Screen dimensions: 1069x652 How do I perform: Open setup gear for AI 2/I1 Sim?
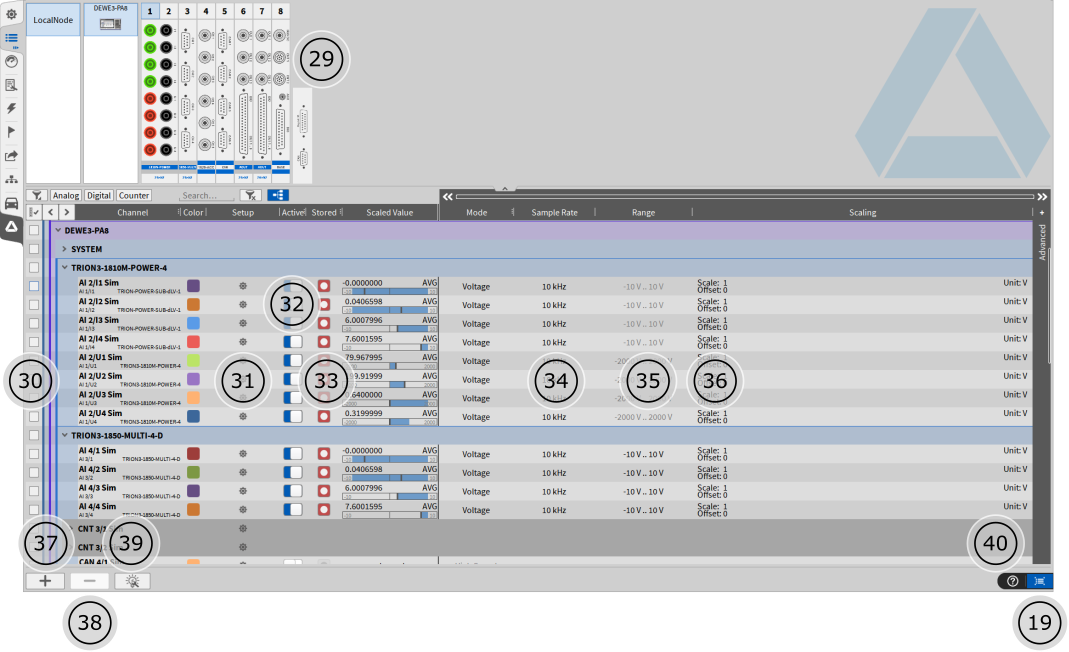243,286
